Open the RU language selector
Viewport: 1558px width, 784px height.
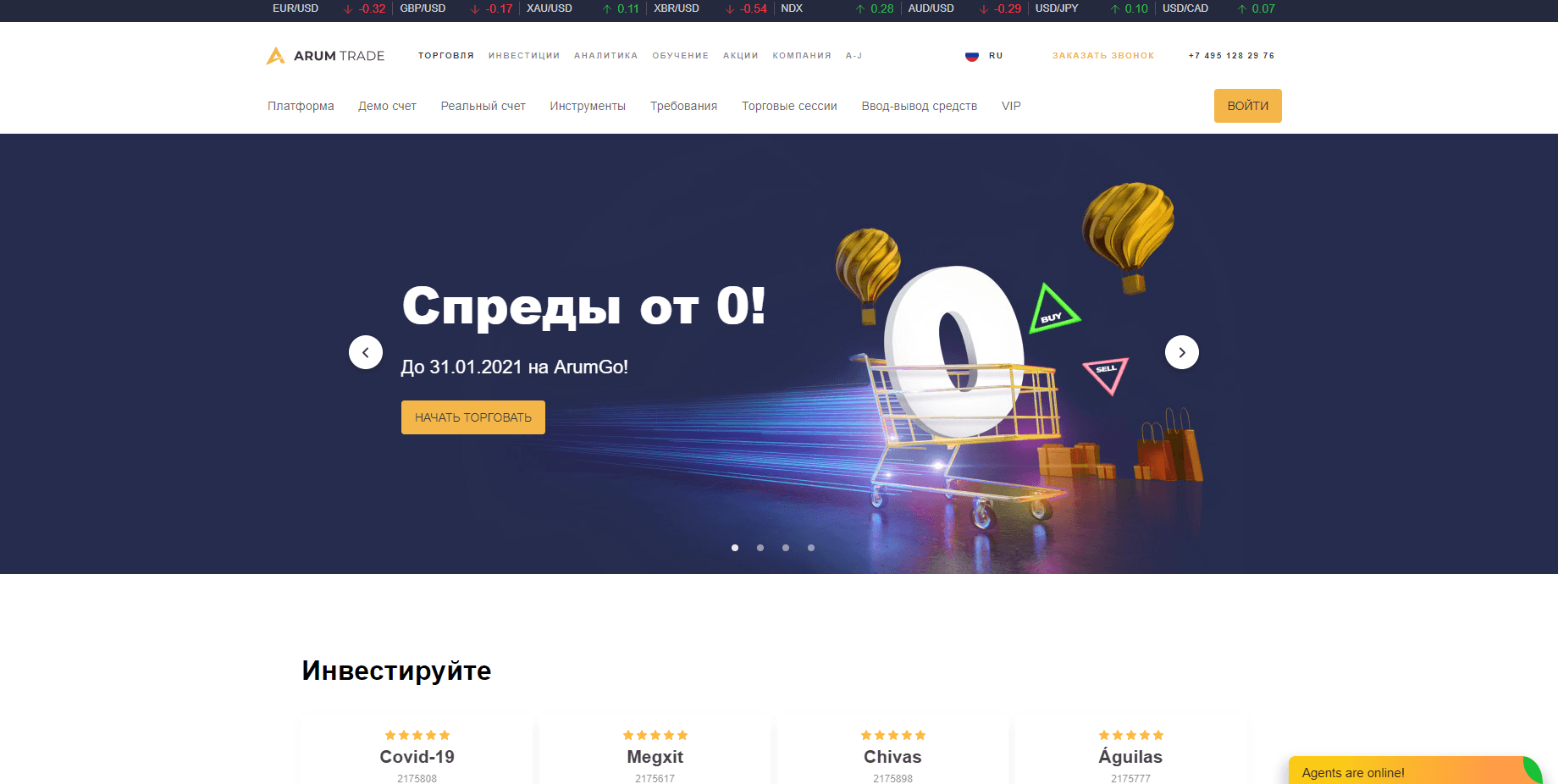coord(996,56)
